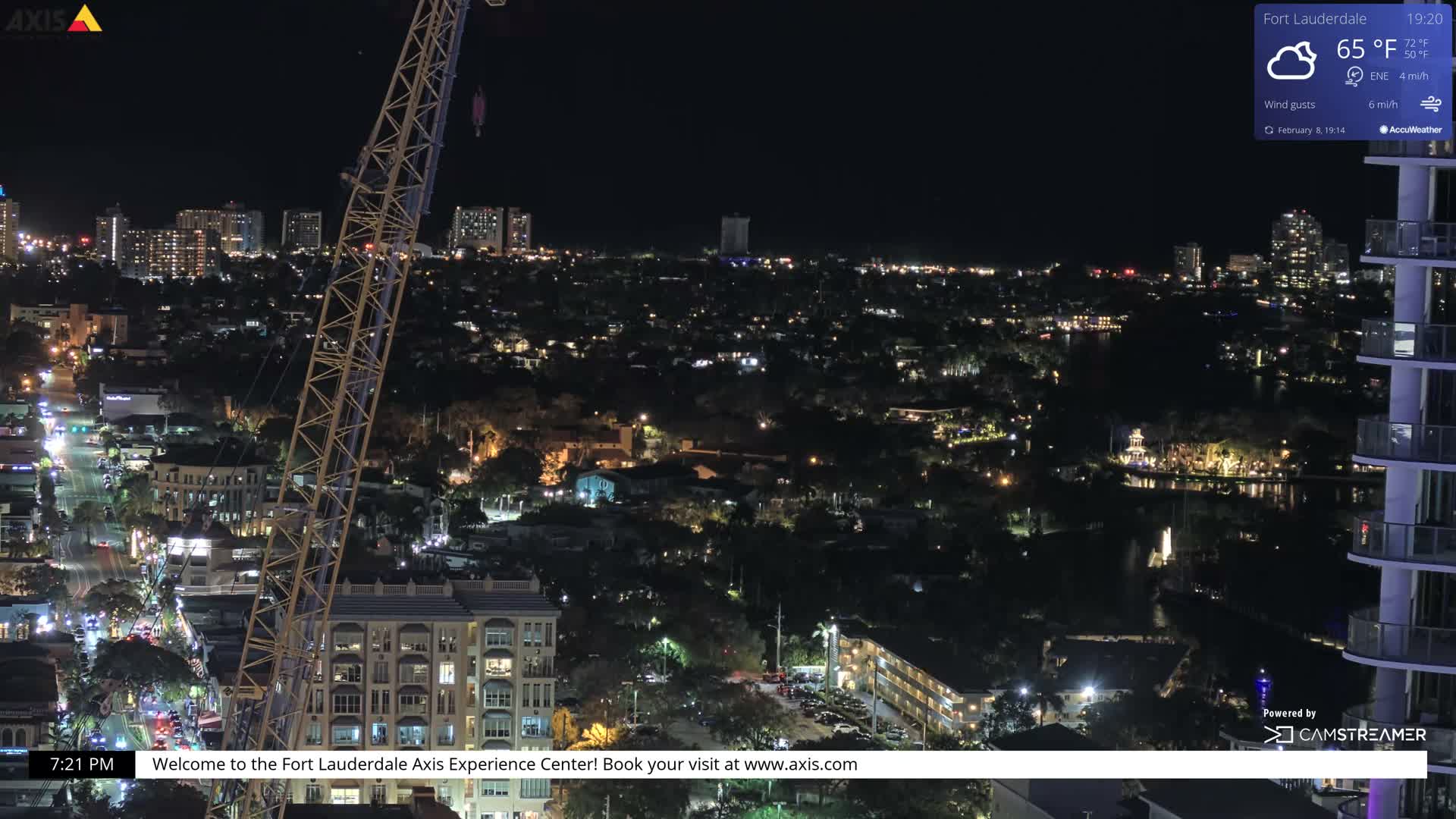The image size is (1456, 819).
Task: Click the 19:20 time in the weather widget
Action: click(x=1424, y=19)
